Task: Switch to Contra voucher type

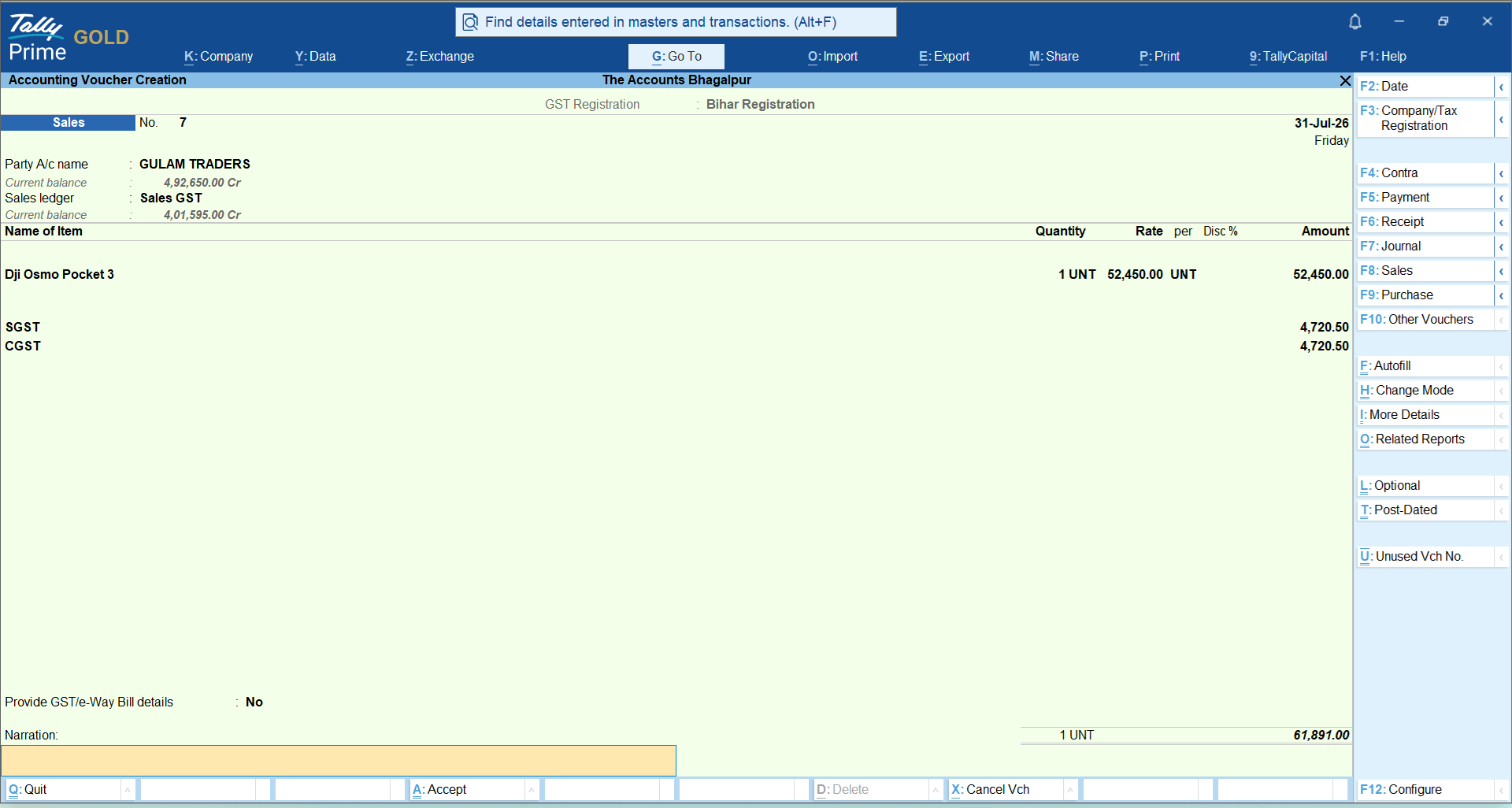Action: click(1425, 173)
